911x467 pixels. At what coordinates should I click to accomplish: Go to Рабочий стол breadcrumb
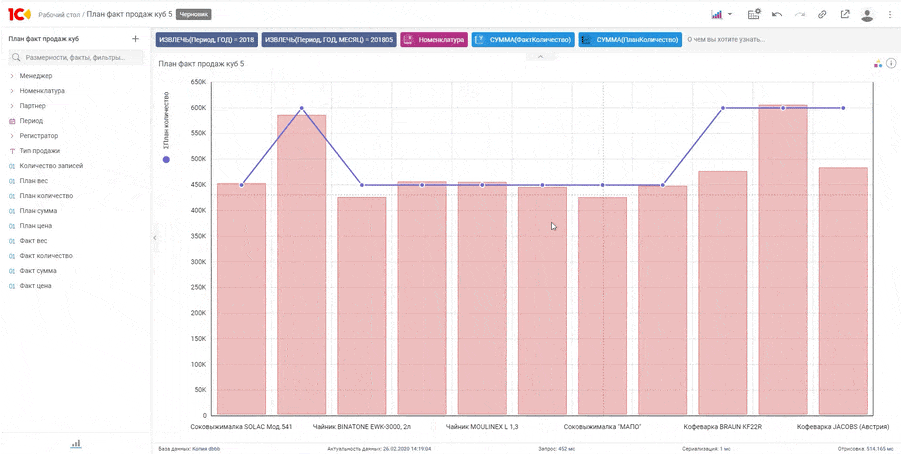click(x=59, y=15)
